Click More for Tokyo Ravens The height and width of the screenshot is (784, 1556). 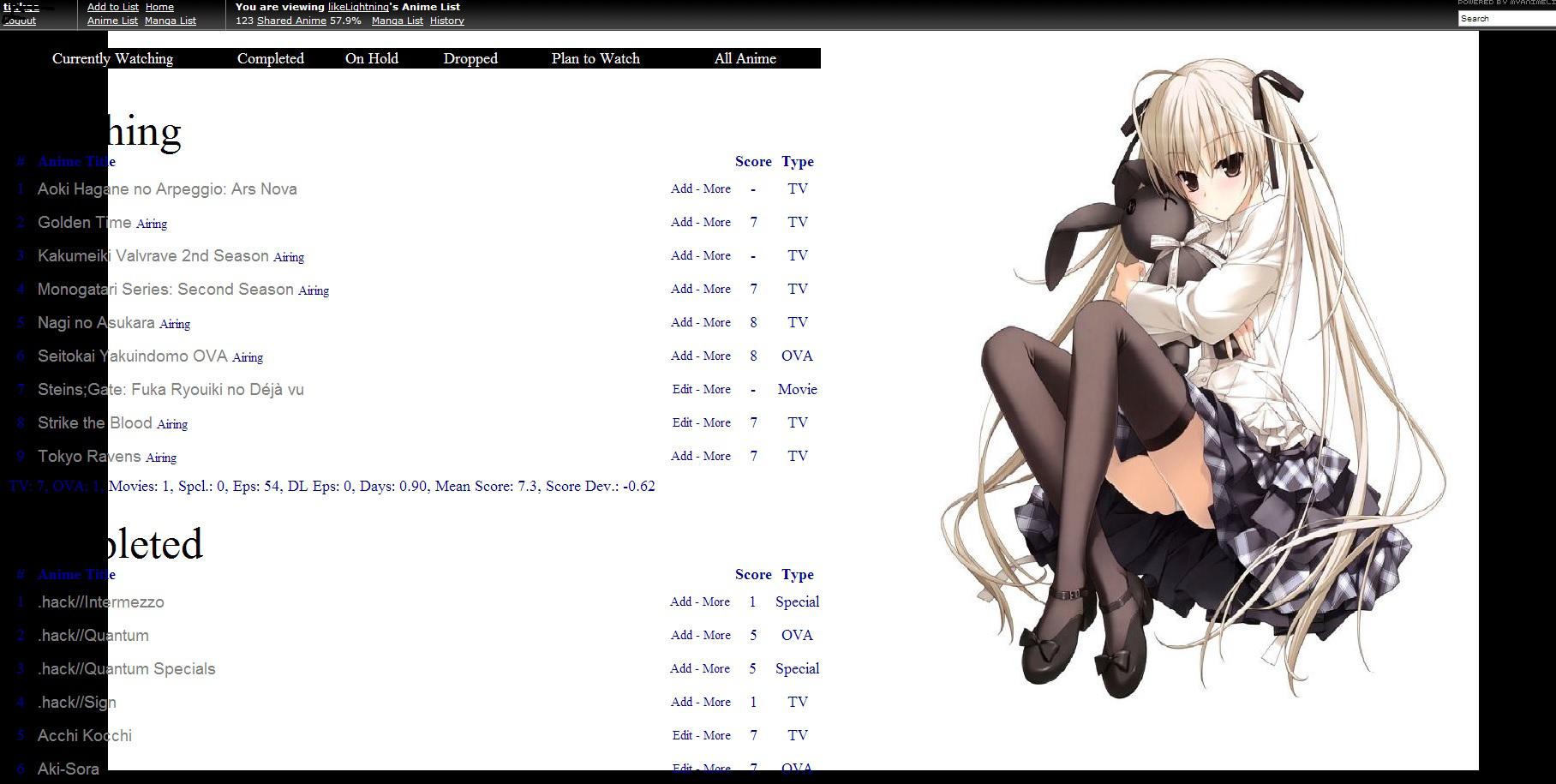[x=717, y=456]
